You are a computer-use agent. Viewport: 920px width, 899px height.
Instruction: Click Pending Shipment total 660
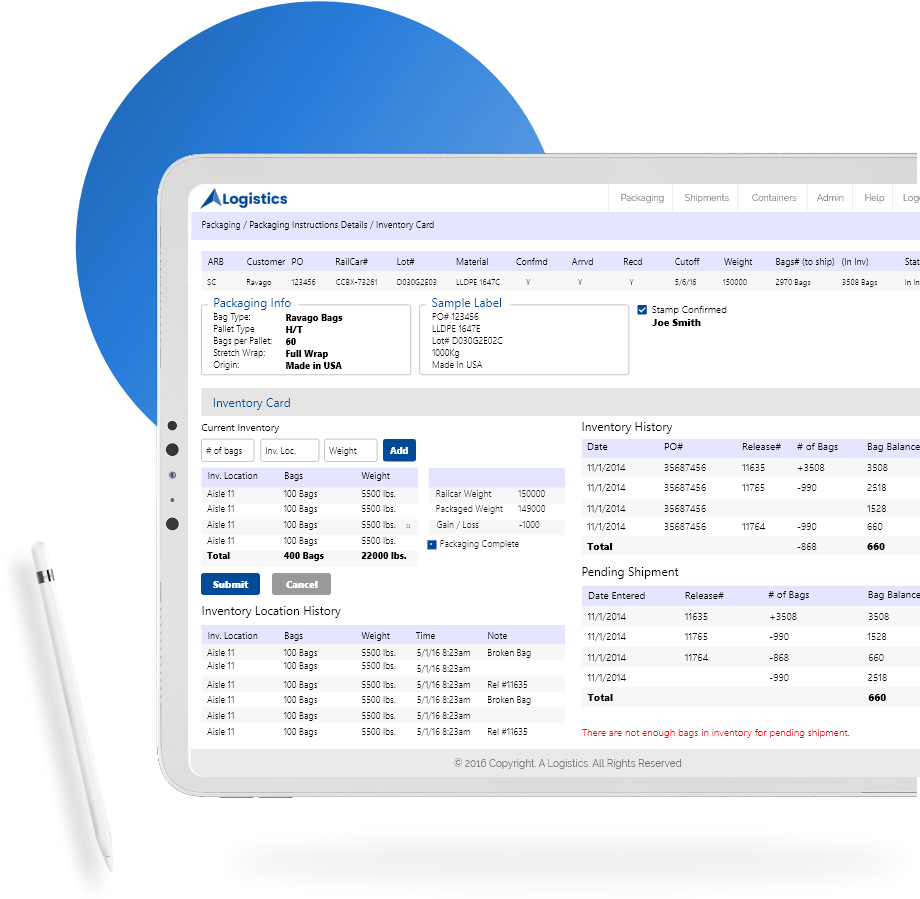coord(877,698)
